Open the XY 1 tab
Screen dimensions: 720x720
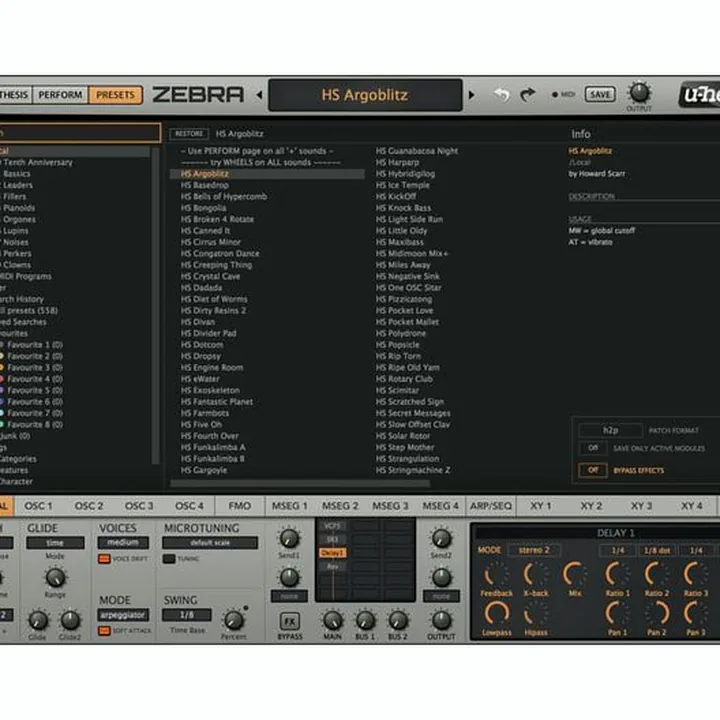tap(541, 506)
